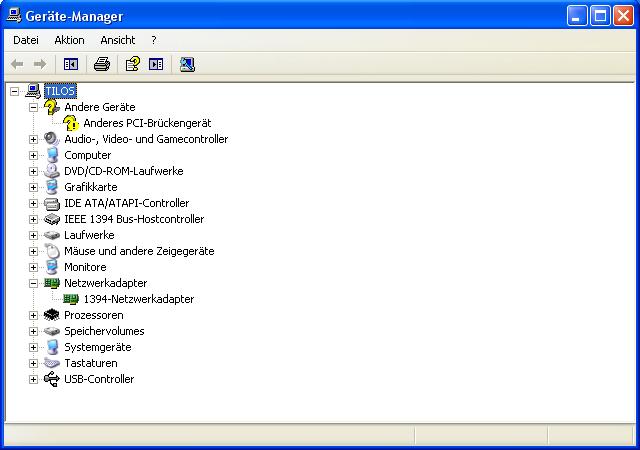Image resolution: width=640 pixels, height=450 pixels.
Task: Click the Computer category icon
Action: pos(52,155)
